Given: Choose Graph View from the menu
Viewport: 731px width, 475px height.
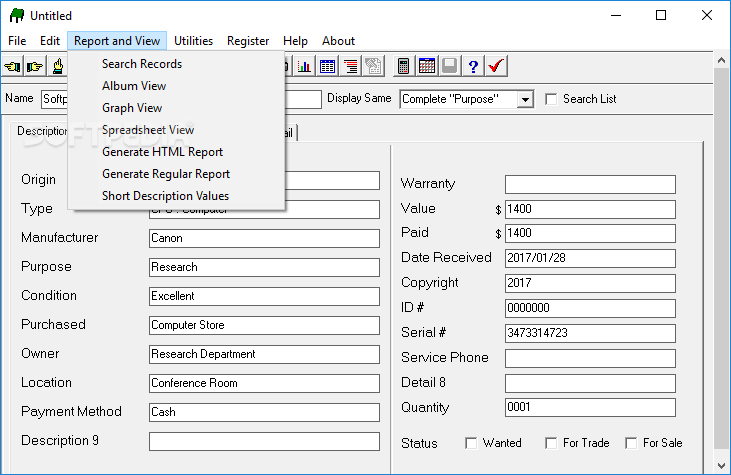Looking at the screenshot, I should pyautogui.click(x=176, y=108).
